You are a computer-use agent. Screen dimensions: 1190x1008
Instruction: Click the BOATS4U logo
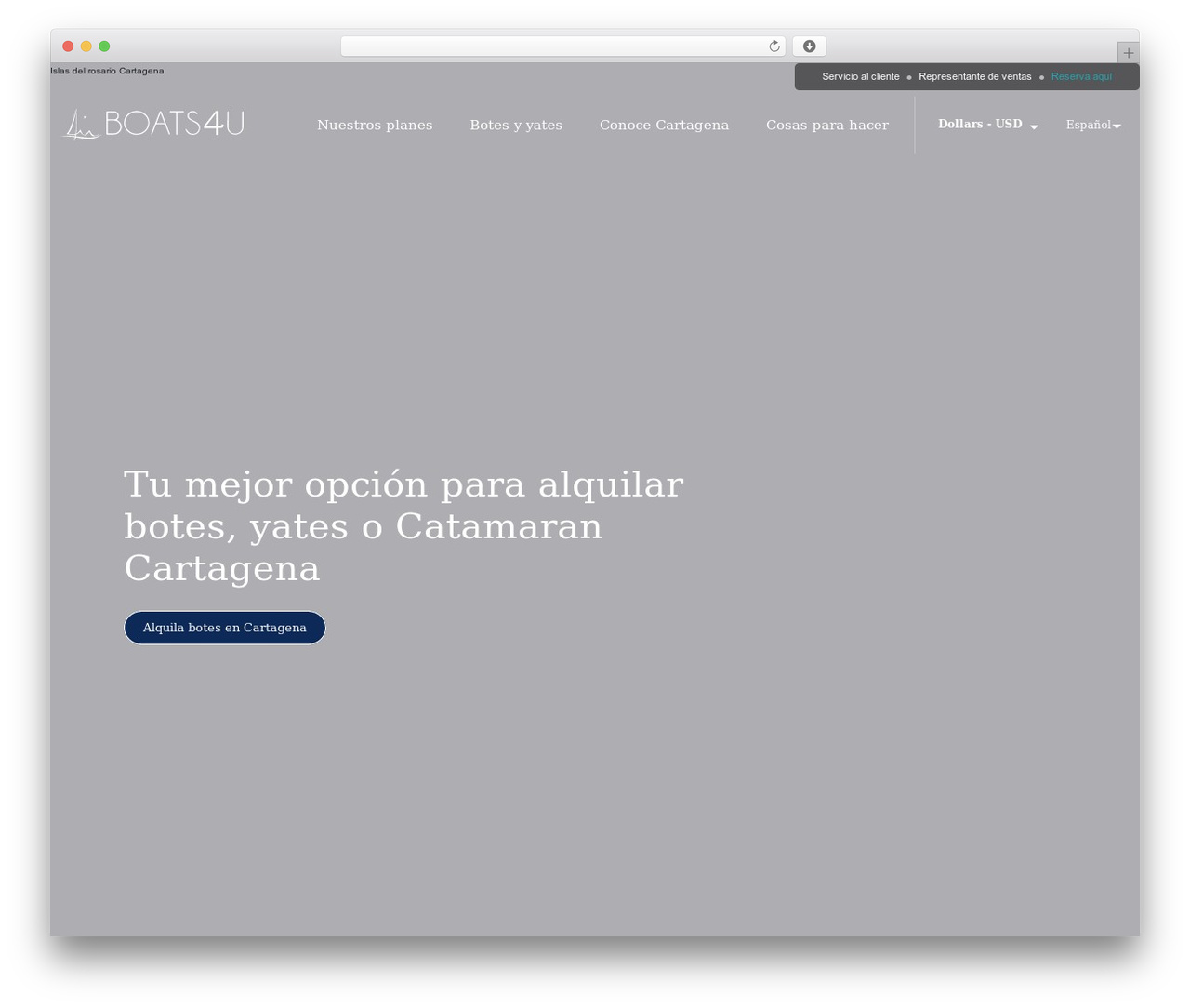153,124
